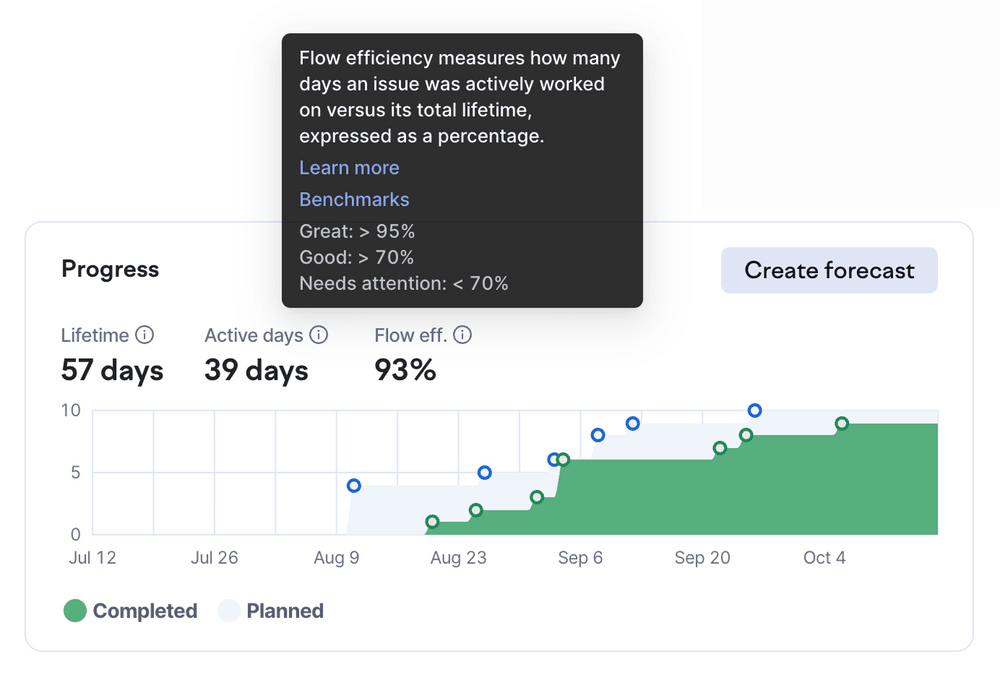Select the blue planned point at value 10
Viewport: 1000px width, 688px height.
coord(755,411)
